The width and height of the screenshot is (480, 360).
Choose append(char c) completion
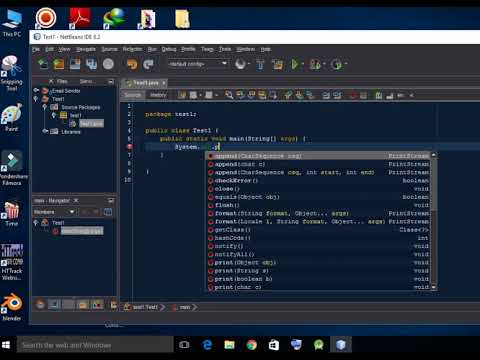click(318, 164)
